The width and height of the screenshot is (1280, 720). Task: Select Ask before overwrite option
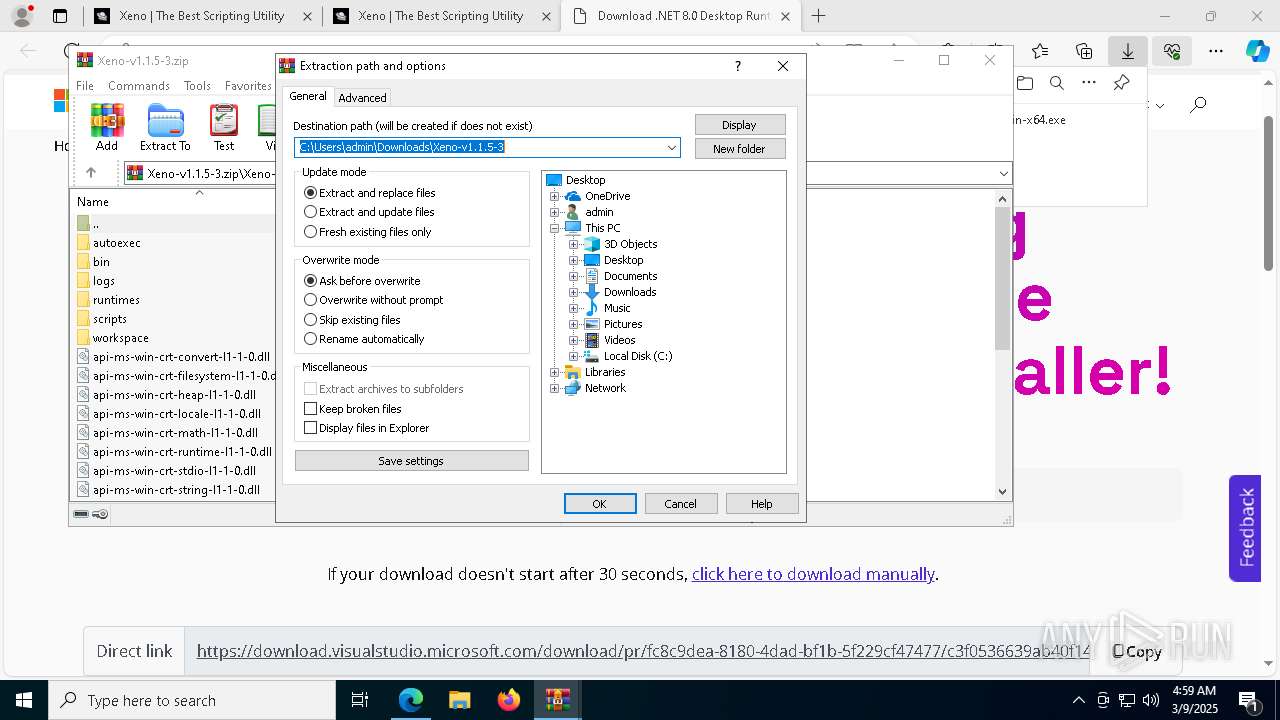point(362,281)
